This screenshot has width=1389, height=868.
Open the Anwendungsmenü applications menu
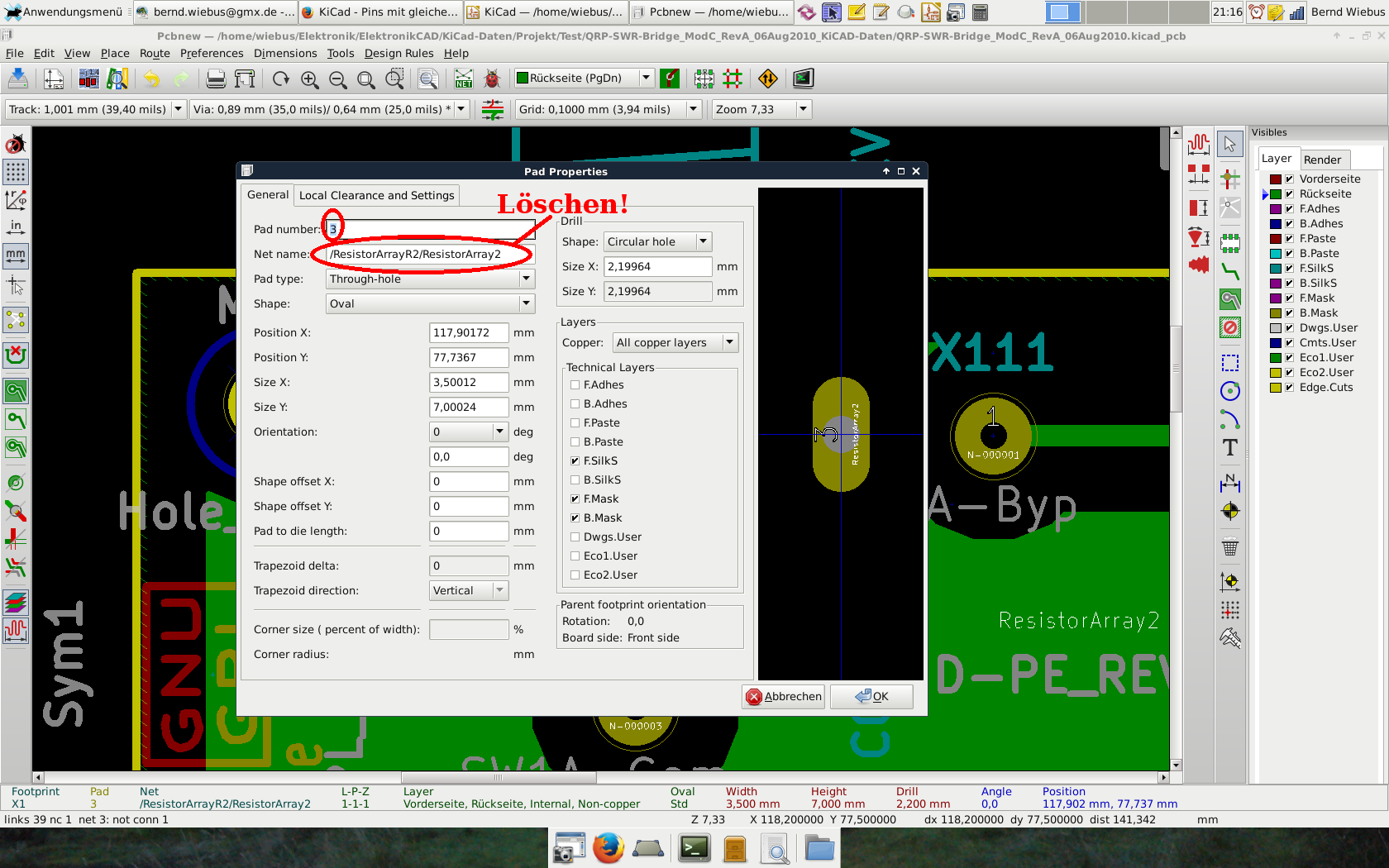point(63,12)
